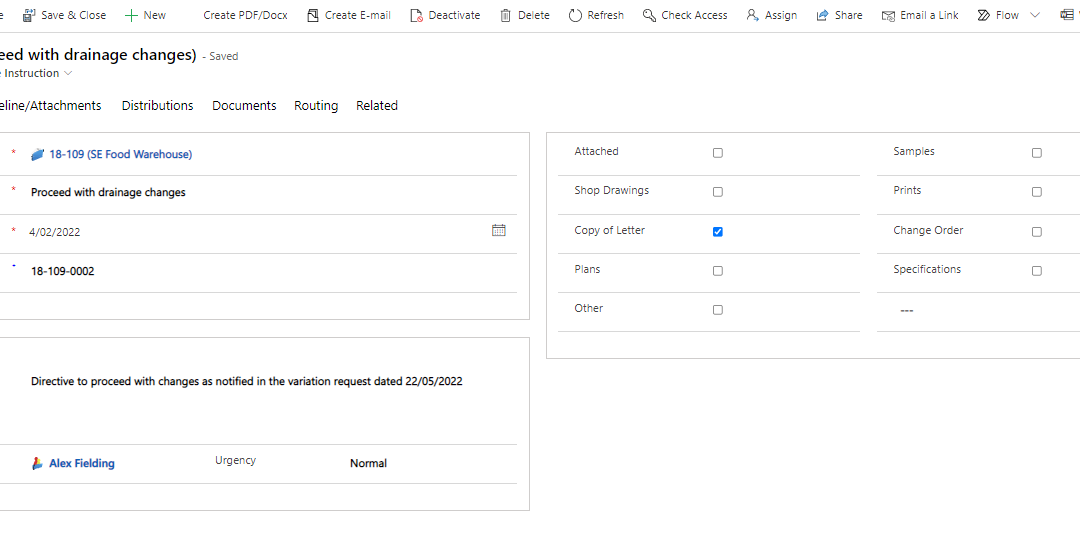Expand the Instruction form selector chevron
The image size is (1080, 549).
tap(68, 74)
